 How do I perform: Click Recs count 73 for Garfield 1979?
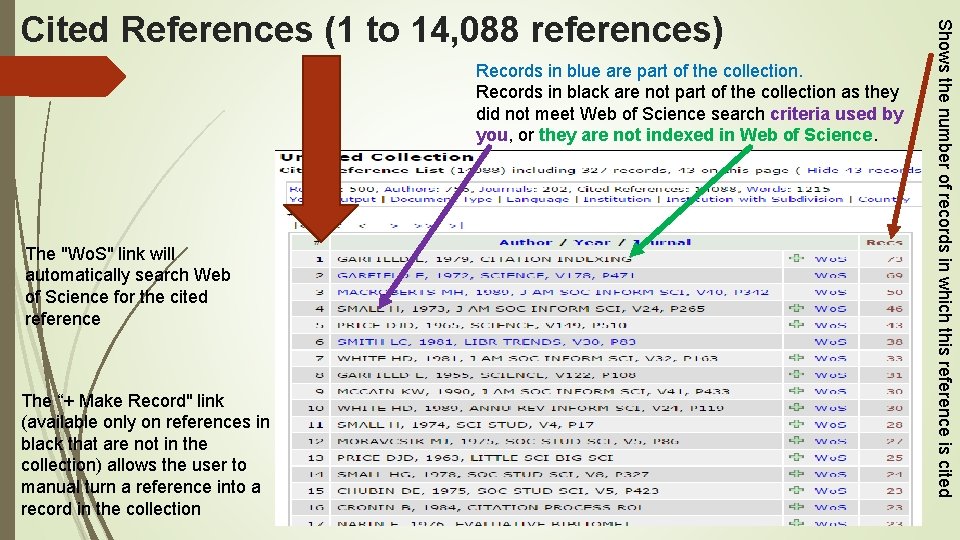(x=894, y=259)
